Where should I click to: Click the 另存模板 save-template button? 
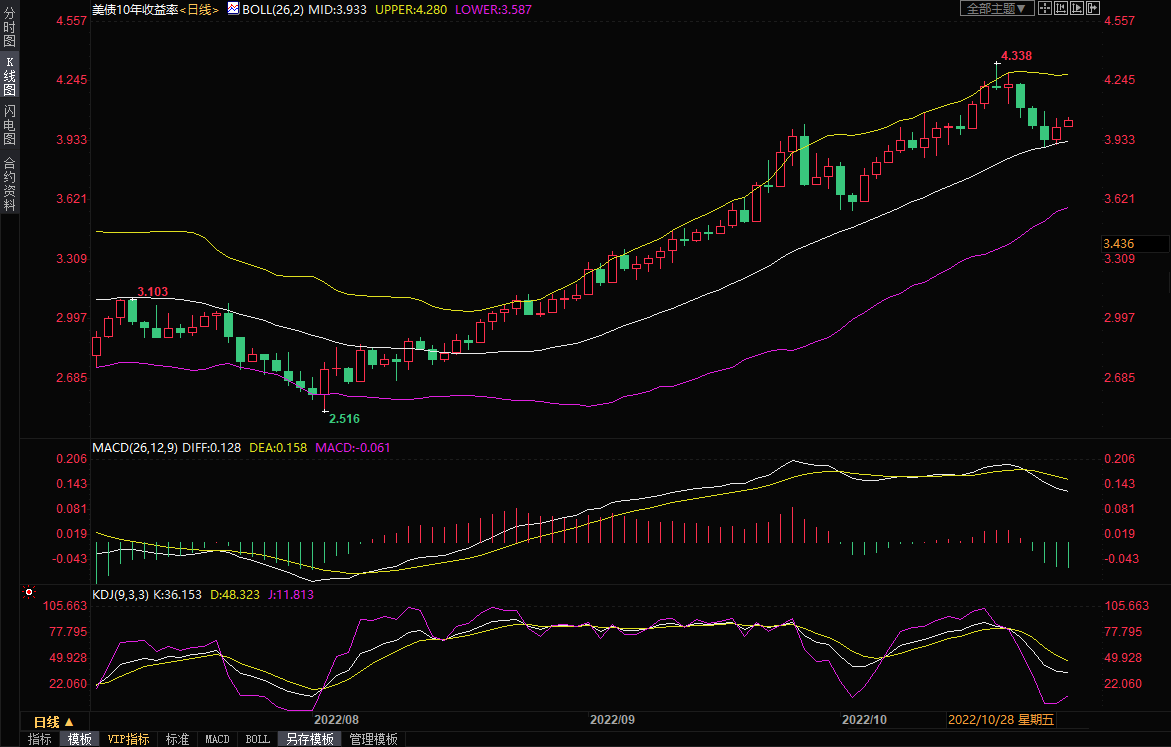pyautogui.click(x=310, y=739)
